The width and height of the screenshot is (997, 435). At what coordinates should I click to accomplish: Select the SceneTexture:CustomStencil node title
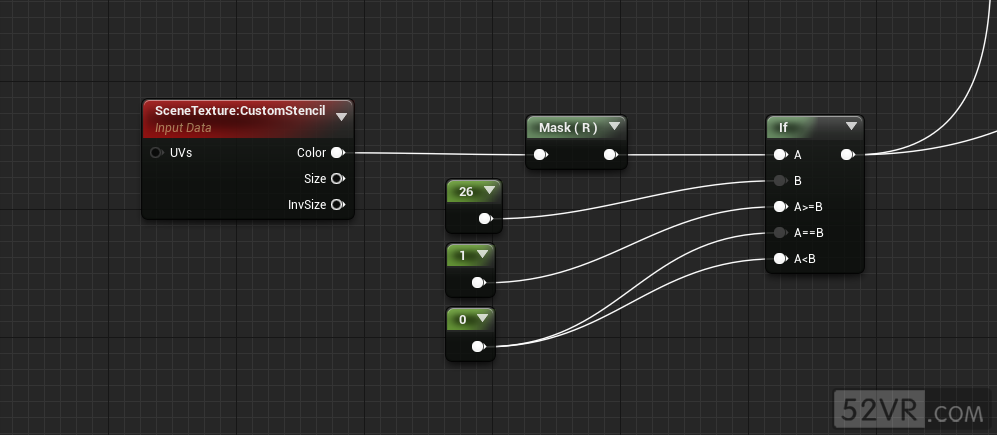click(240, 111)
